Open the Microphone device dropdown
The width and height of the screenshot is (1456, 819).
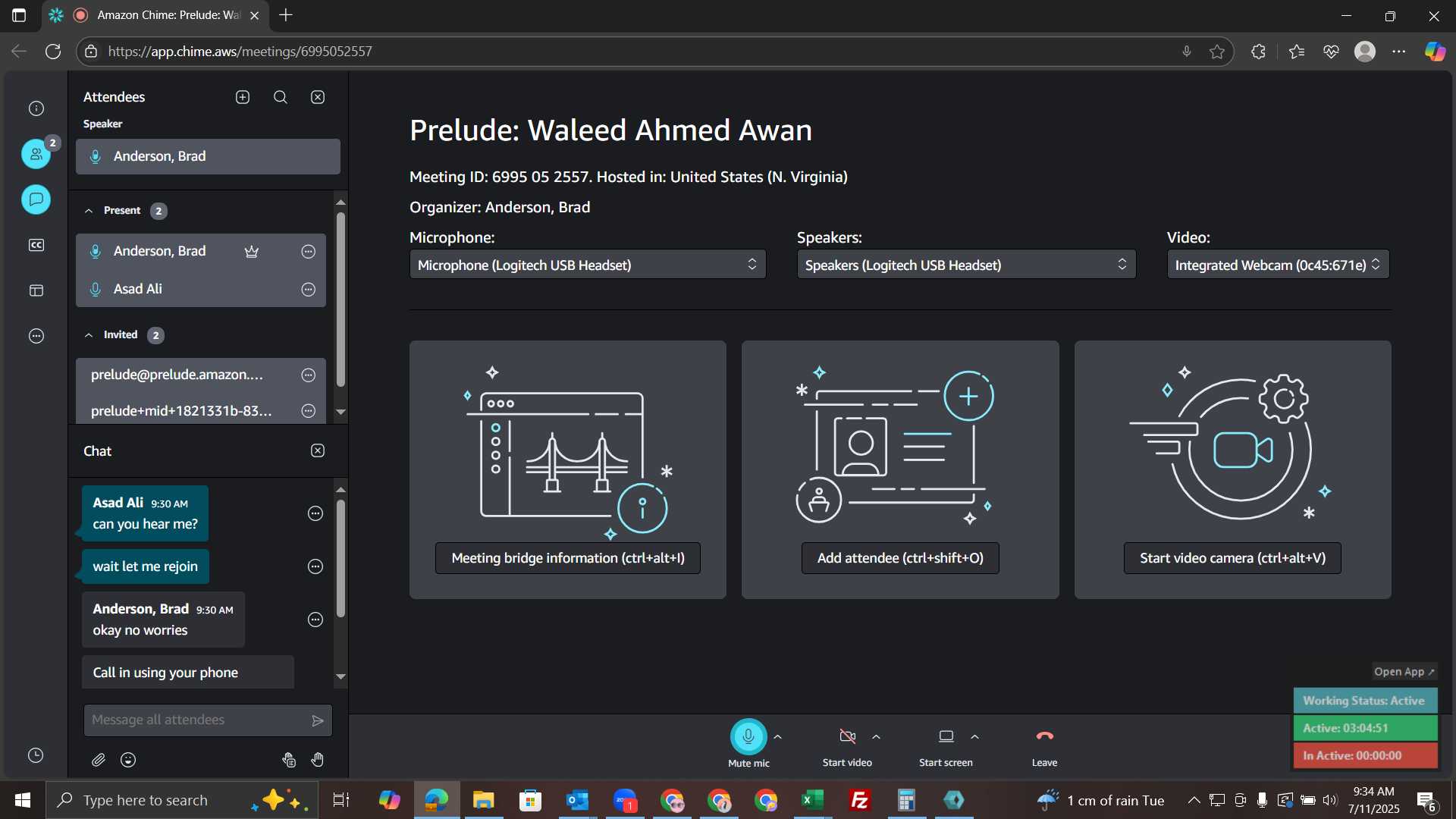588,265
